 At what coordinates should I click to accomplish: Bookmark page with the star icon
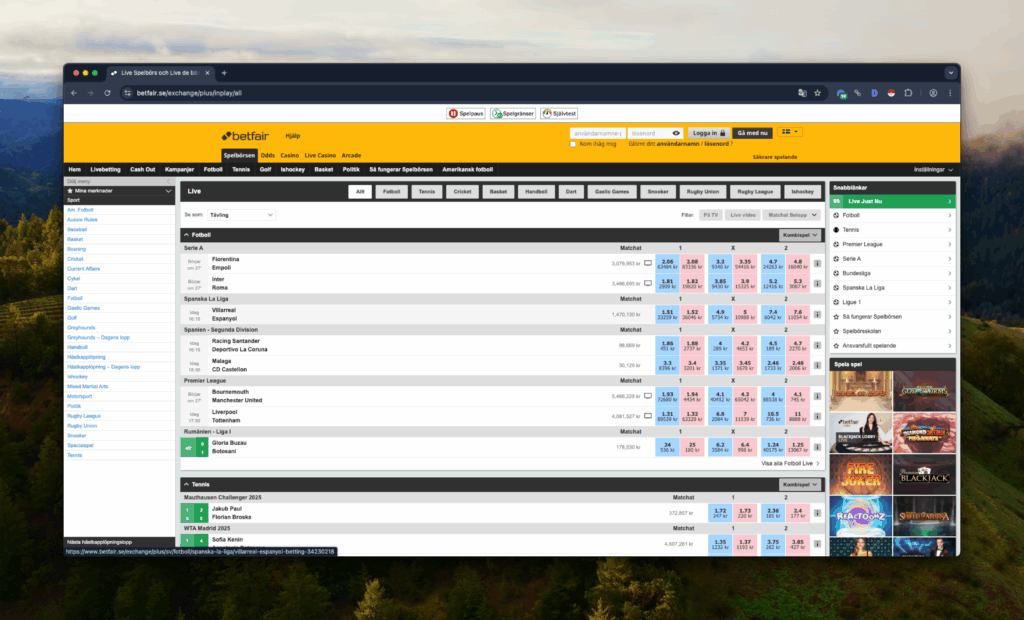817,93
